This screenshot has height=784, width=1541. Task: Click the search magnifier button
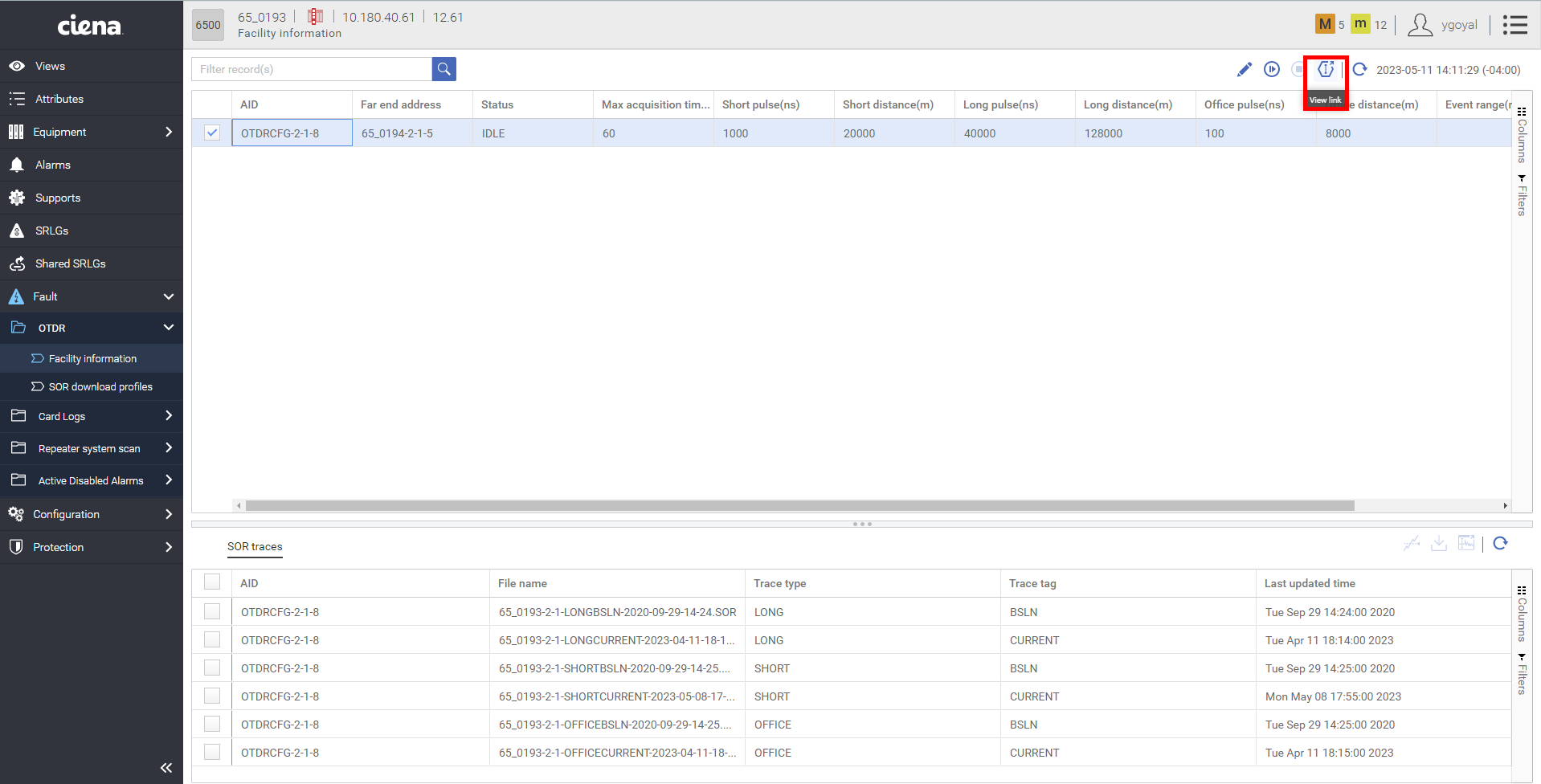click(x=443, y=69)
